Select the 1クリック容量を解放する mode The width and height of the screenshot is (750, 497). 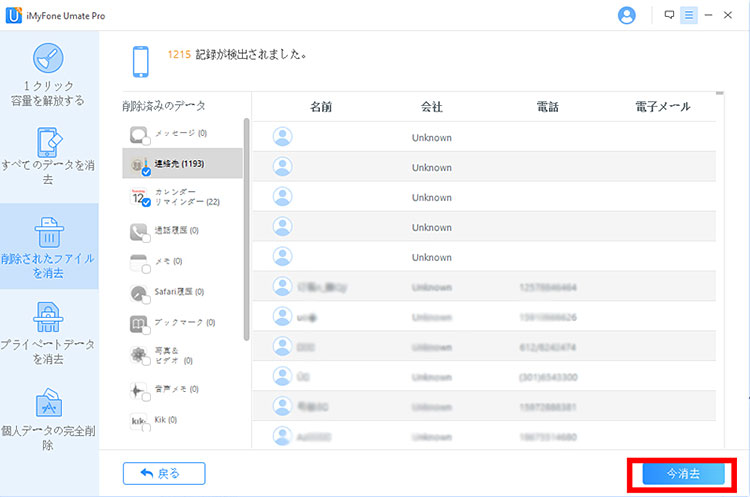pos(48,74)
